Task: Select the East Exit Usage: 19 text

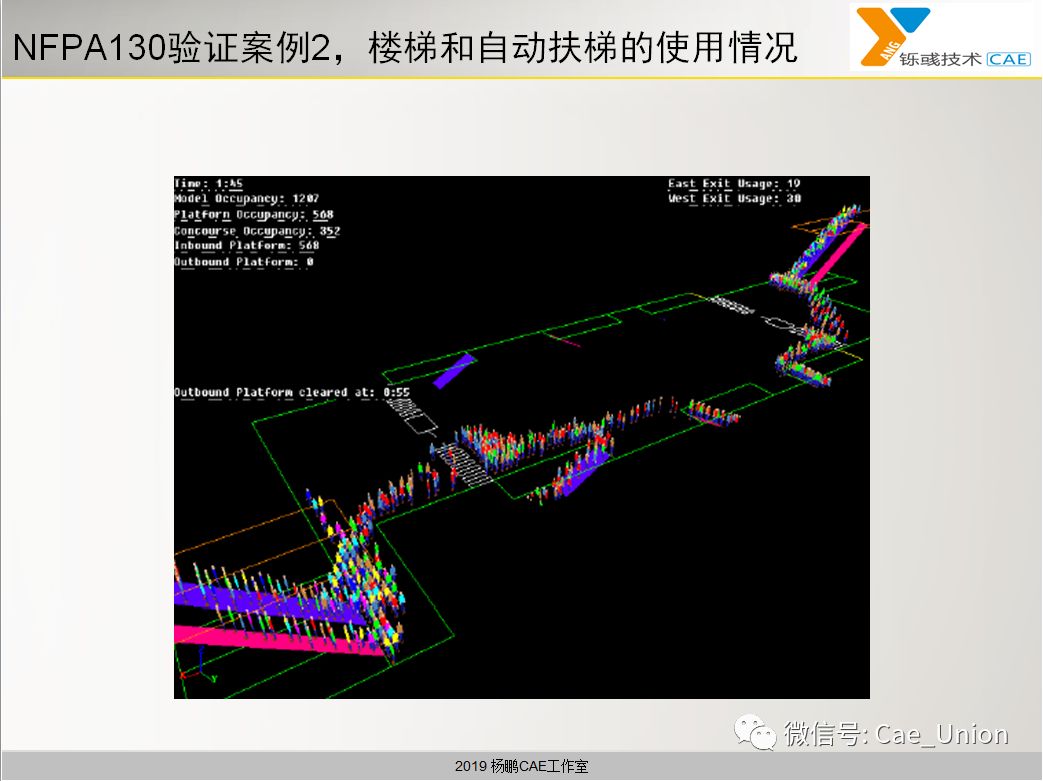Action: (x=734, y=184)
